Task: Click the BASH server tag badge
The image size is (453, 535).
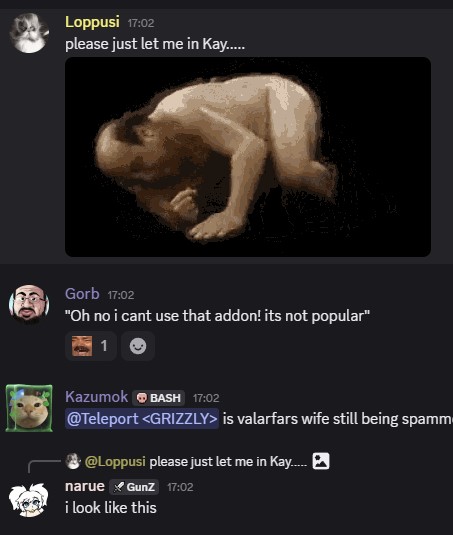Action: [x=159, y=398]
